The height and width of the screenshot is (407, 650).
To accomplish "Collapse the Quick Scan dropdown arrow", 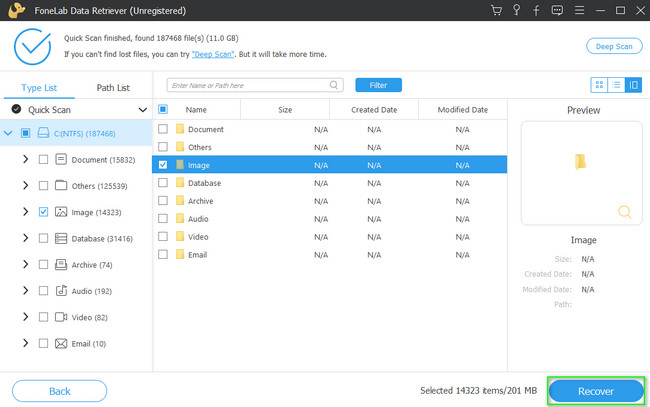I will coord(143,110).
